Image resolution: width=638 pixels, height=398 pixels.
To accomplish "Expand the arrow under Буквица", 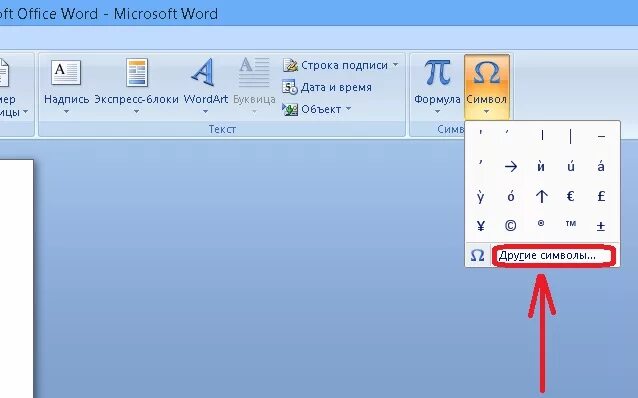I will 254,111.
